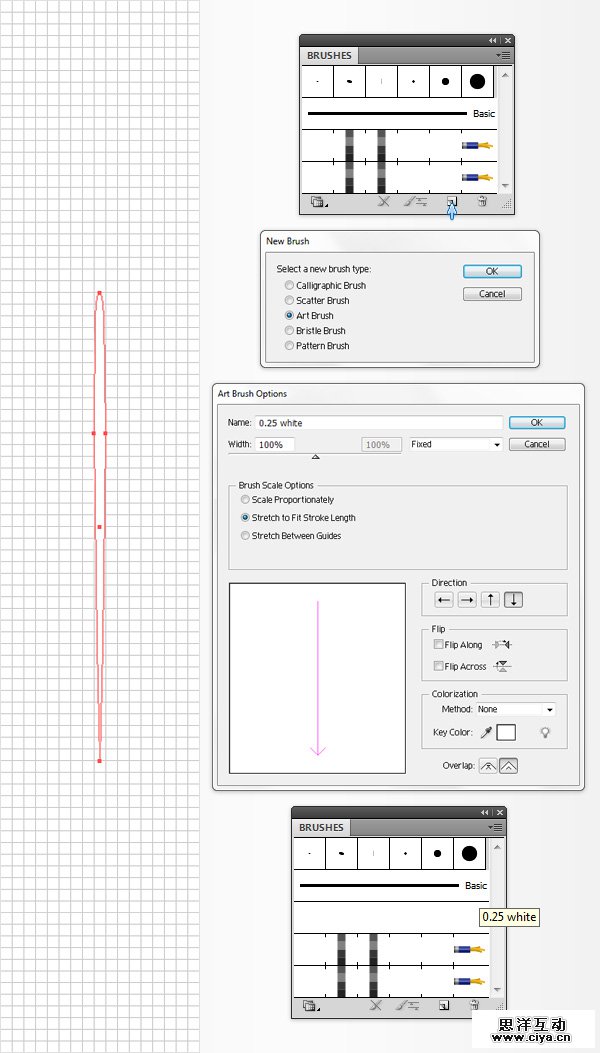Click Cancel in the New Brush dialog
Viewport: 600px width, 1053px height.
[x=492, y=294]
